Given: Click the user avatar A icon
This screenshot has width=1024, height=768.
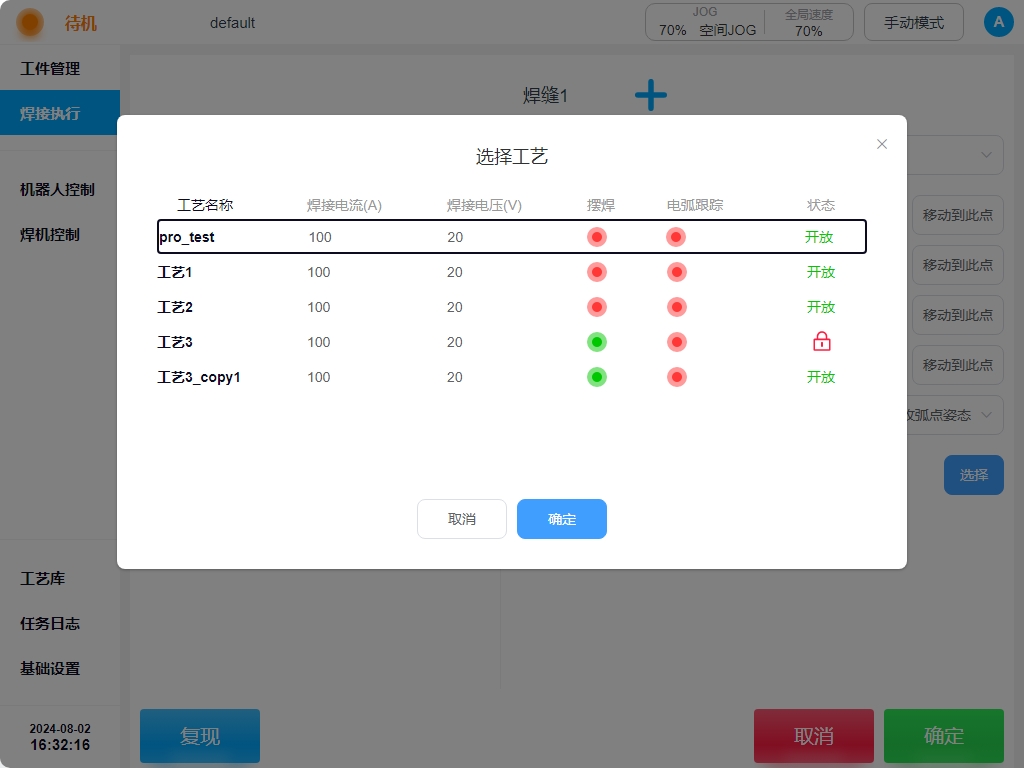Looking at the screenshot, I should tap(998, 22).
